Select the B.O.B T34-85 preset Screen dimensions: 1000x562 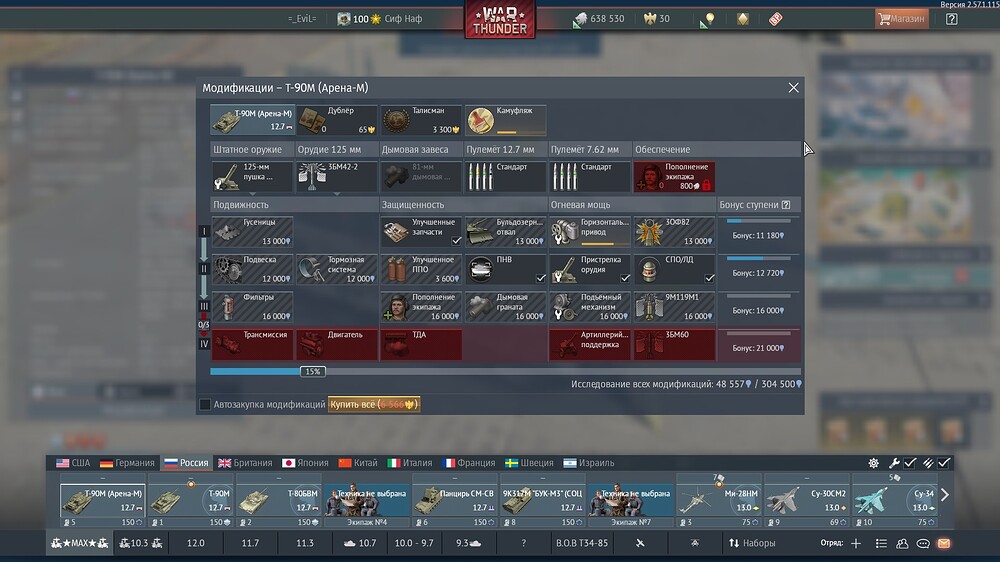pyautogui.click(x=582, y=544)
